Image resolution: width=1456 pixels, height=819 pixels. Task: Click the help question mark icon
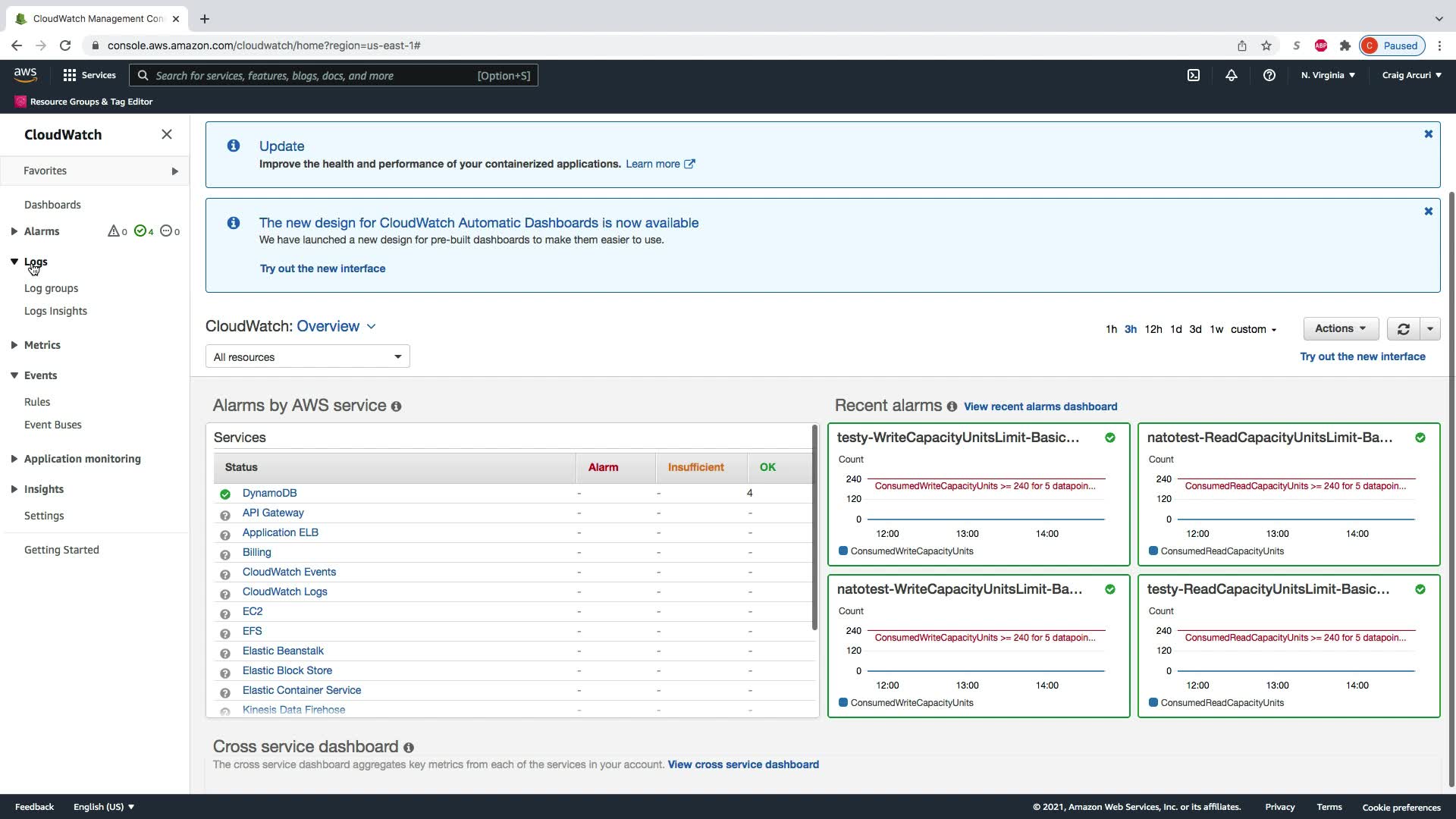(x=1269, y=75)
